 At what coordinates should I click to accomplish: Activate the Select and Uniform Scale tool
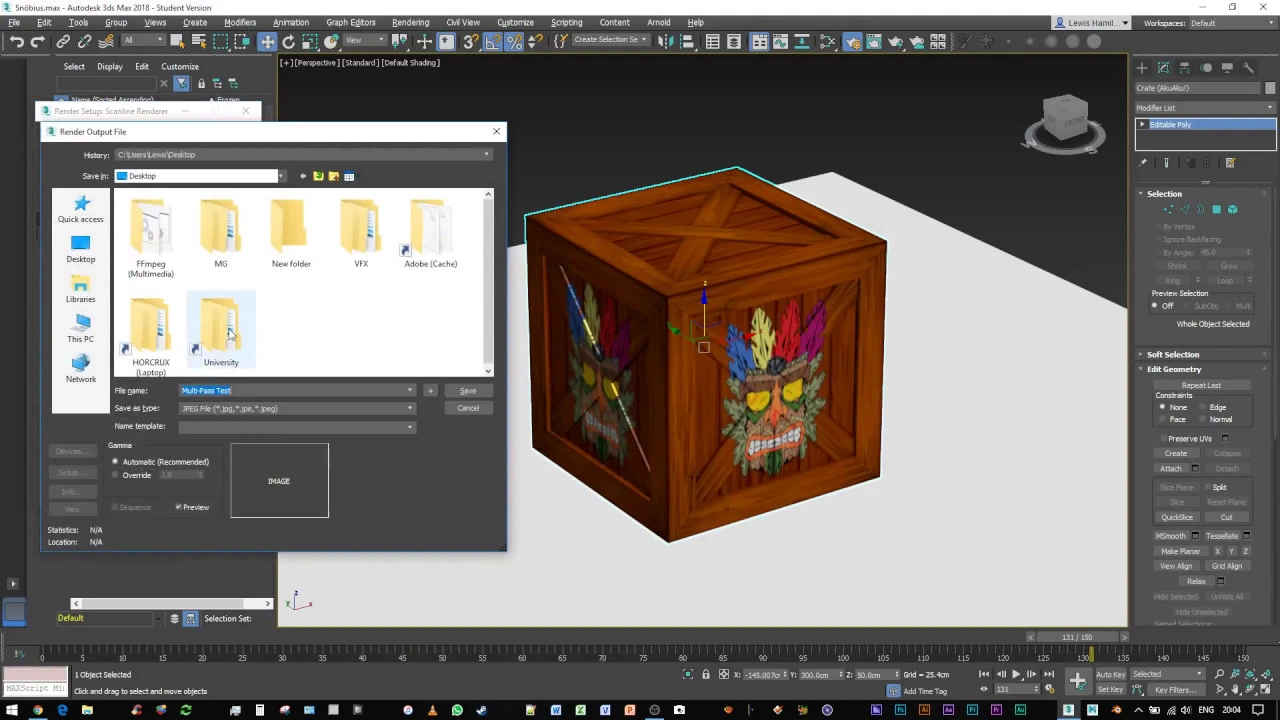click(309, 41)
